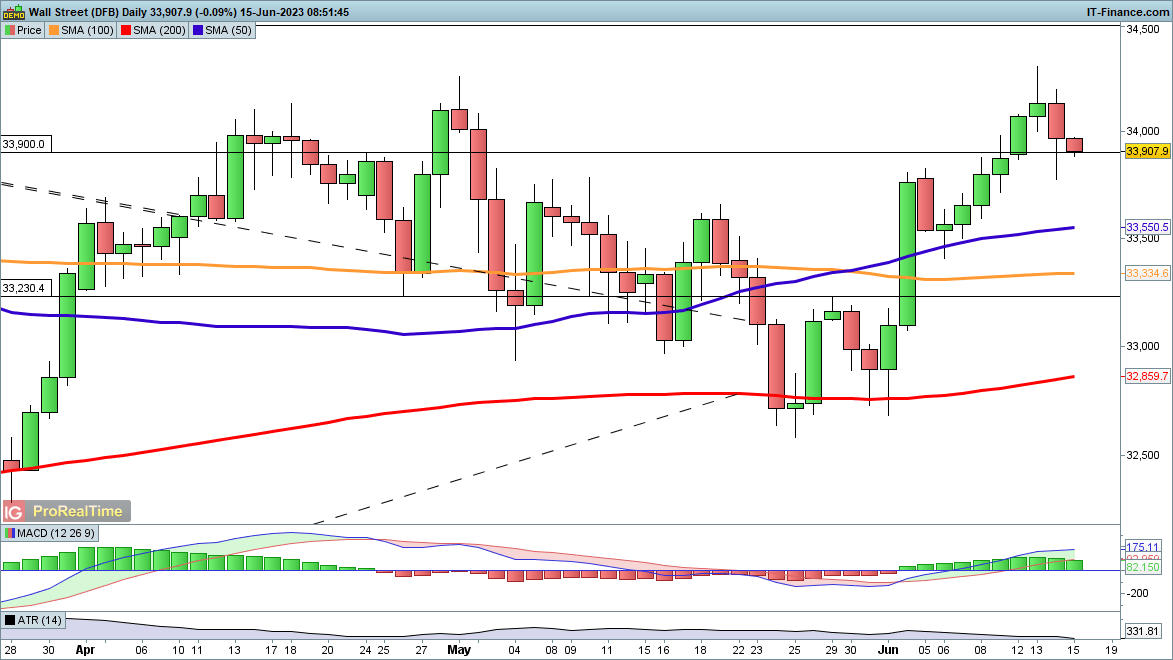Open the MACD (12 26 9) indicator label
Screen dimensions: 1173x660
(x=56, y=534)
